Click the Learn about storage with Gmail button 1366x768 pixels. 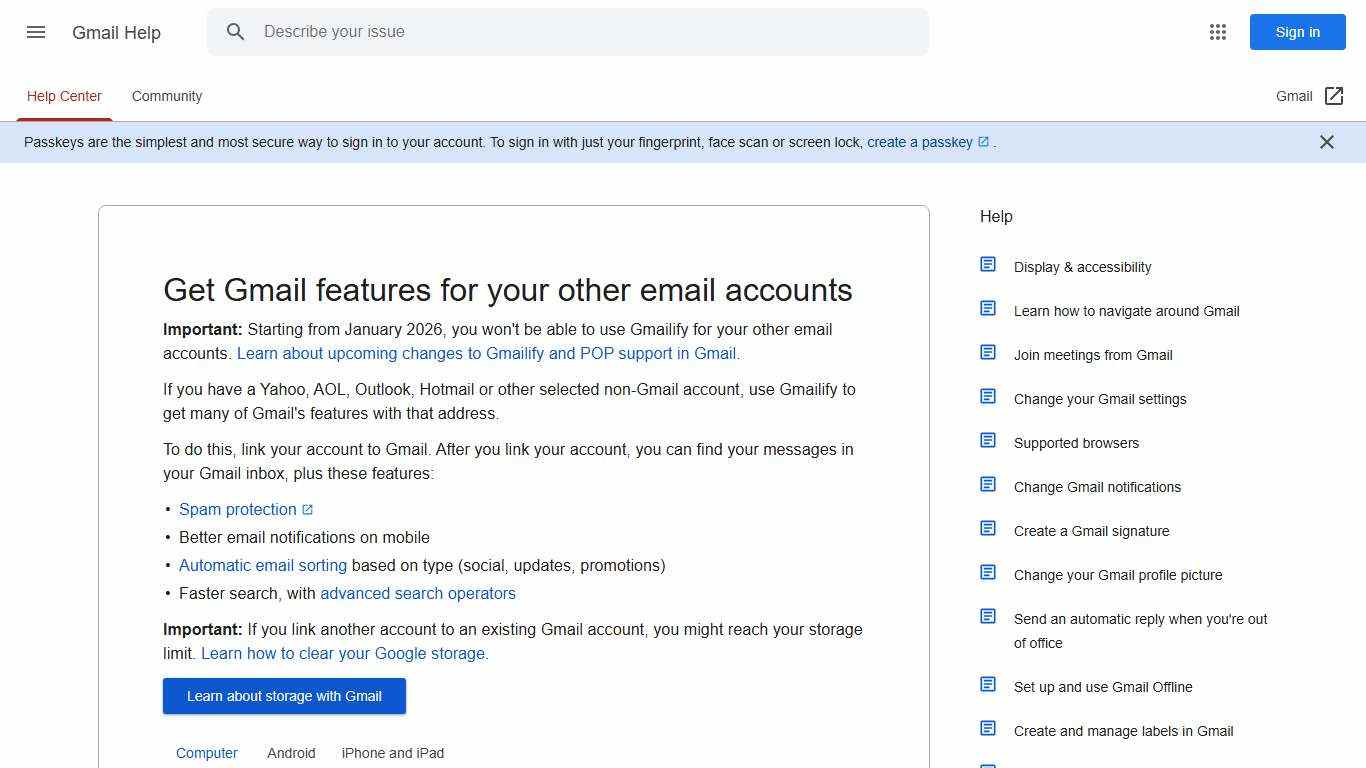pyautogui.click(x=284, y=696)
